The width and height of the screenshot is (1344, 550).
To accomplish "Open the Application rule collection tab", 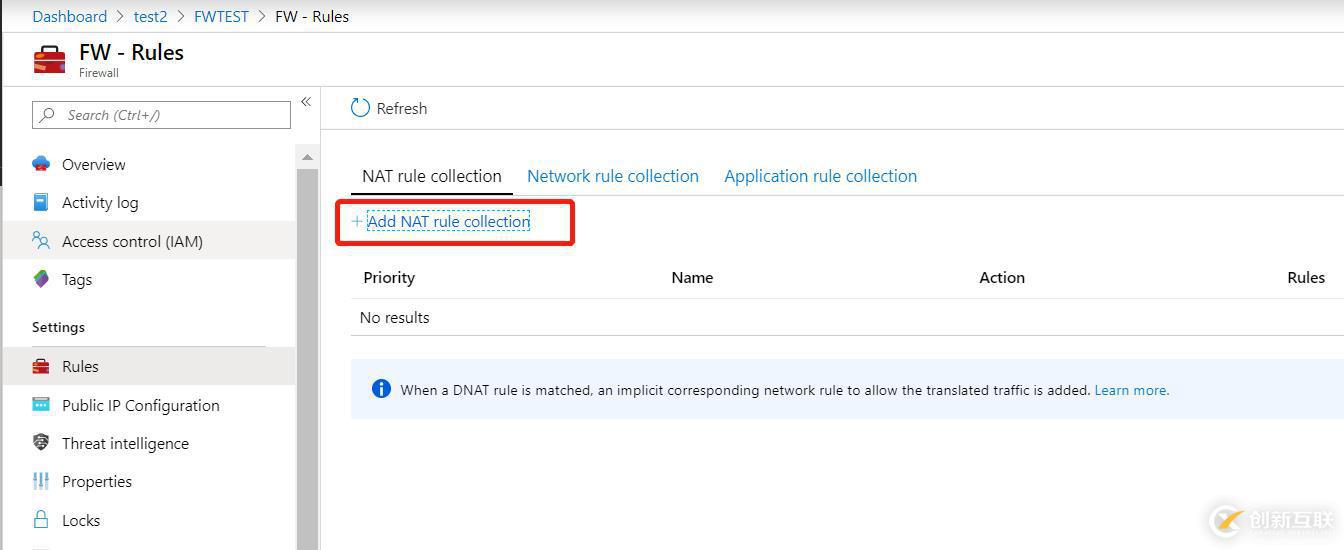I will [x=820, y=176].
